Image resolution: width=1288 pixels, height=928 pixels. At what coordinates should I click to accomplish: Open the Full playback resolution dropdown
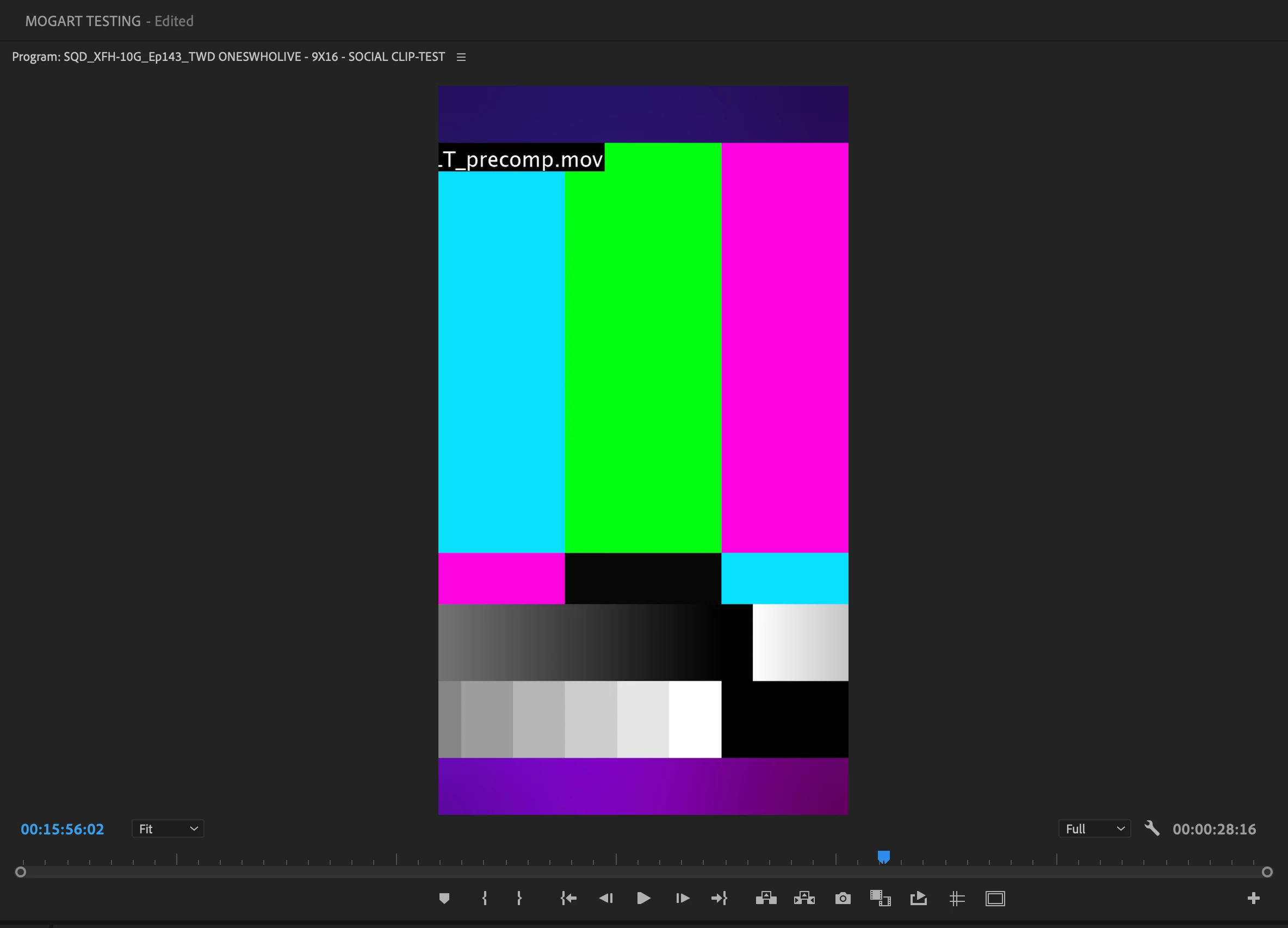(x=1094, y=828)
